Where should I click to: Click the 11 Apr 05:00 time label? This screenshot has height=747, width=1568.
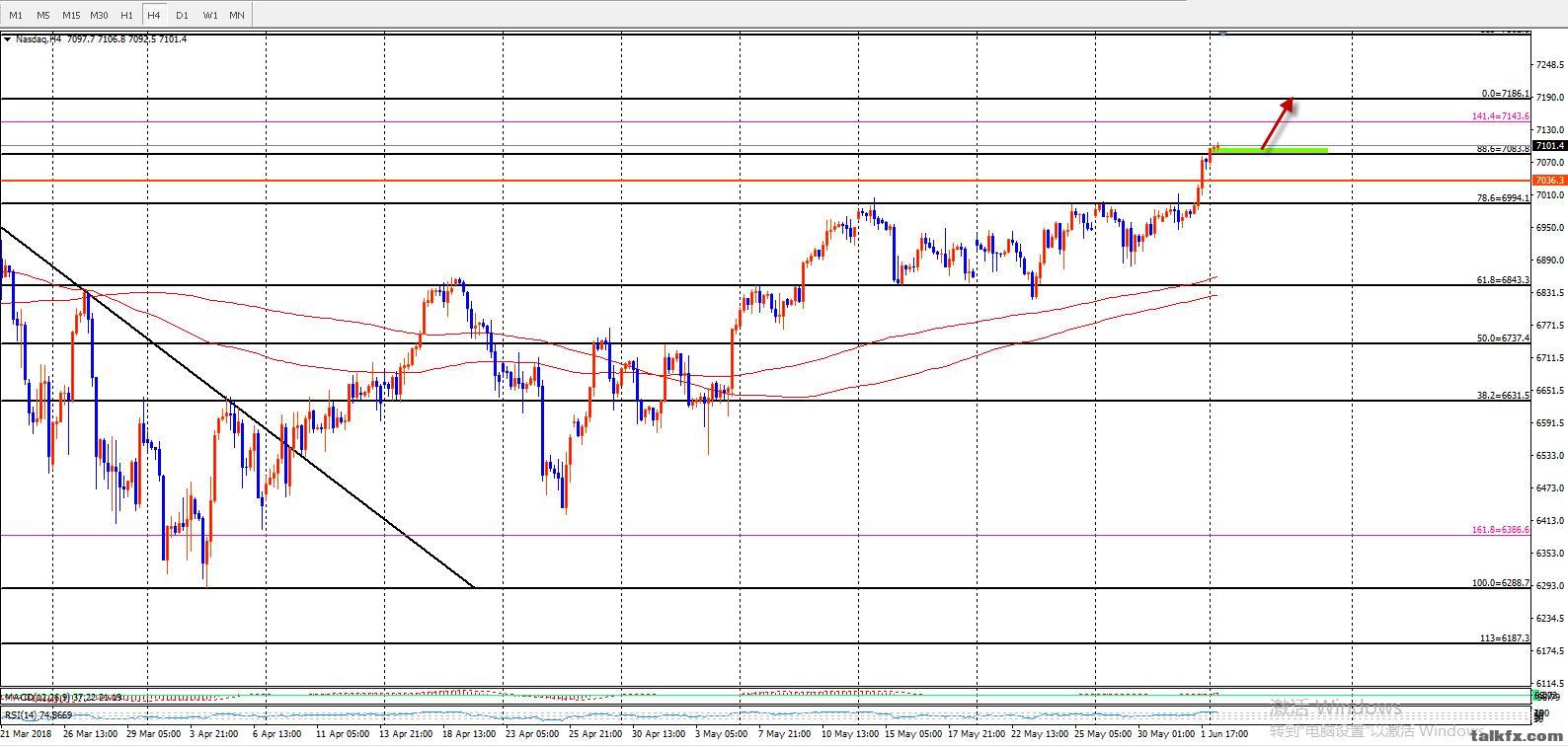[342, 734]
